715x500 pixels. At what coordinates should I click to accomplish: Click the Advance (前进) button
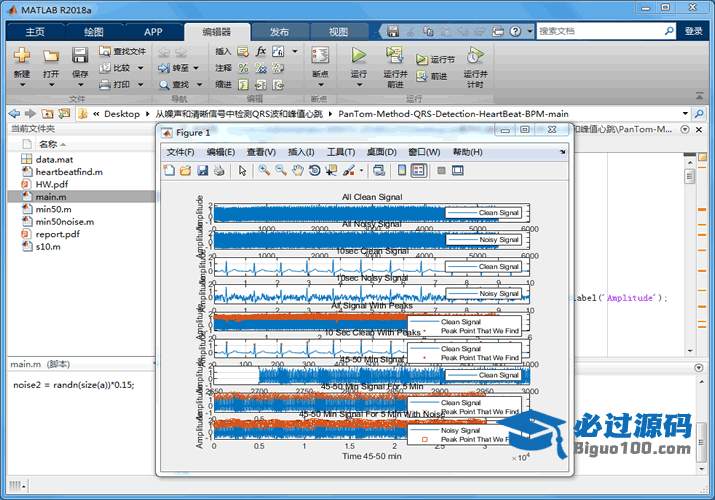point(431,76)
